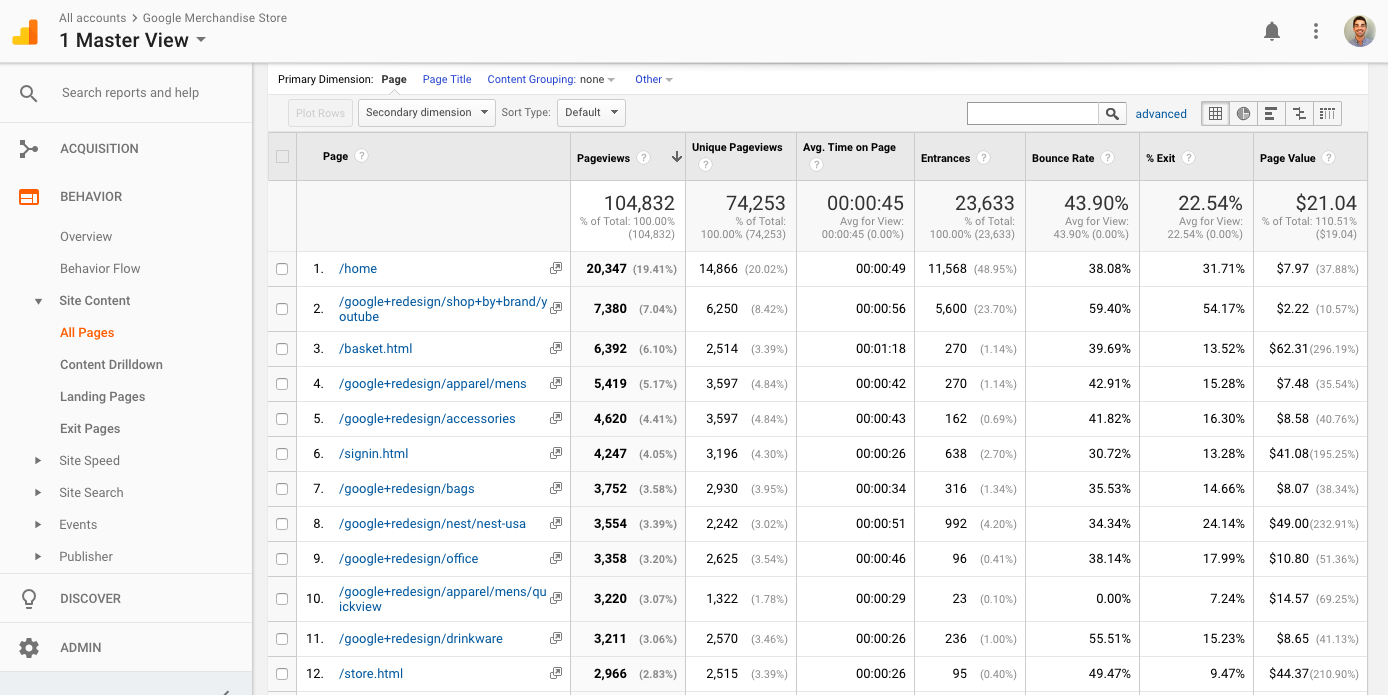Open /signin.html external link icon
Image resolution: width=1388 pixels, height=695 pixels.
pyautogui.click(x=556, y=453)
